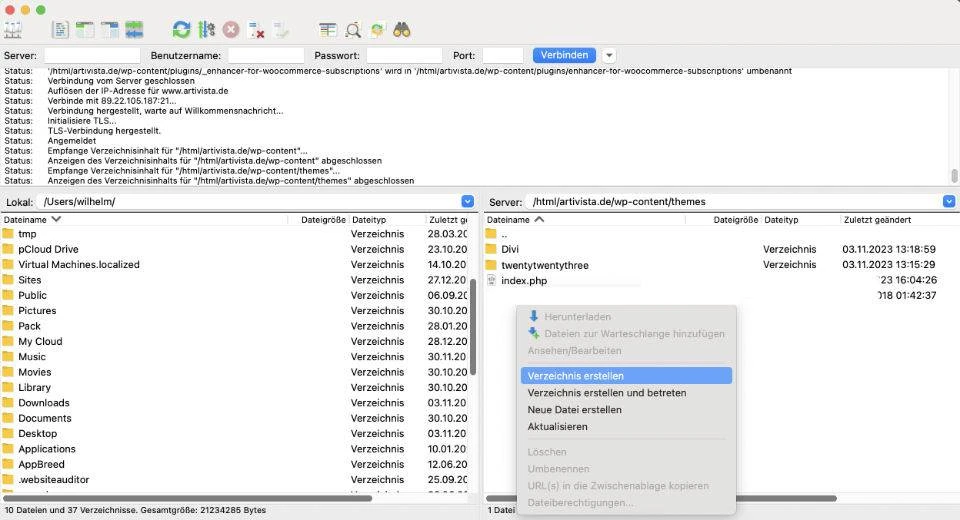Select the 'Pack' folder row
This screenshot has height=520, width=960.
point(236,326)
